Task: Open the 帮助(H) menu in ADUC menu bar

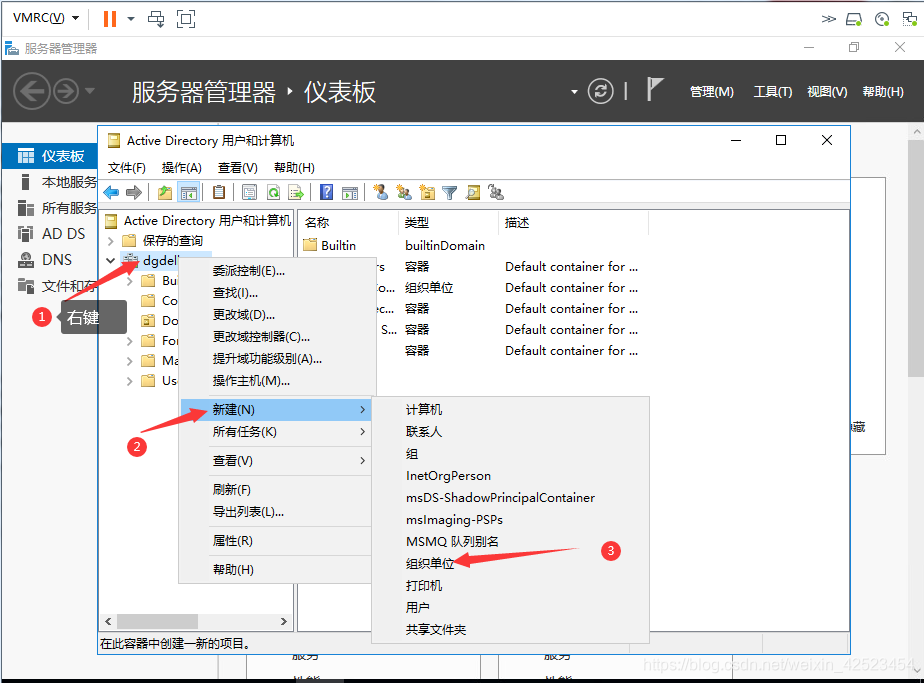Action: [x=294, y=168]
